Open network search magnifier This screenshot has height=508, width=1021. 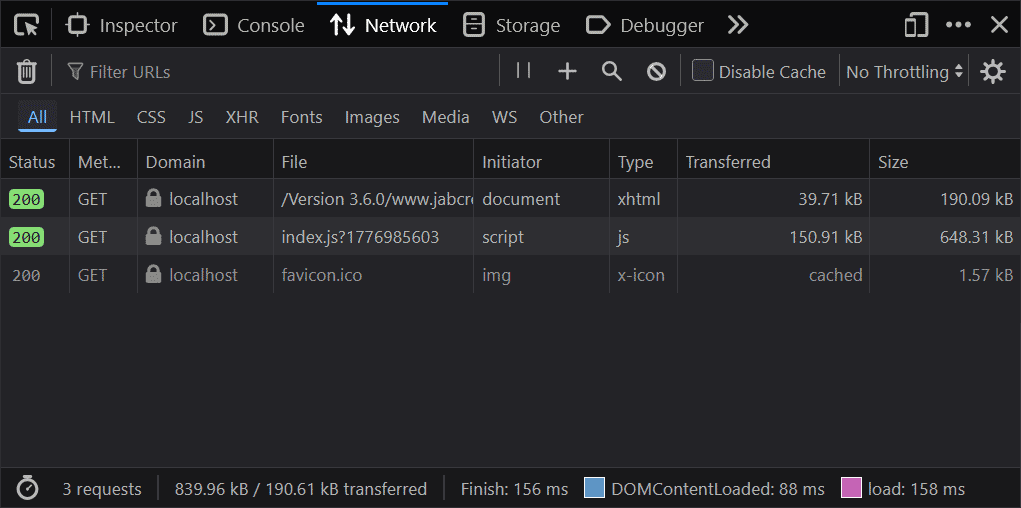coord(612,72)
